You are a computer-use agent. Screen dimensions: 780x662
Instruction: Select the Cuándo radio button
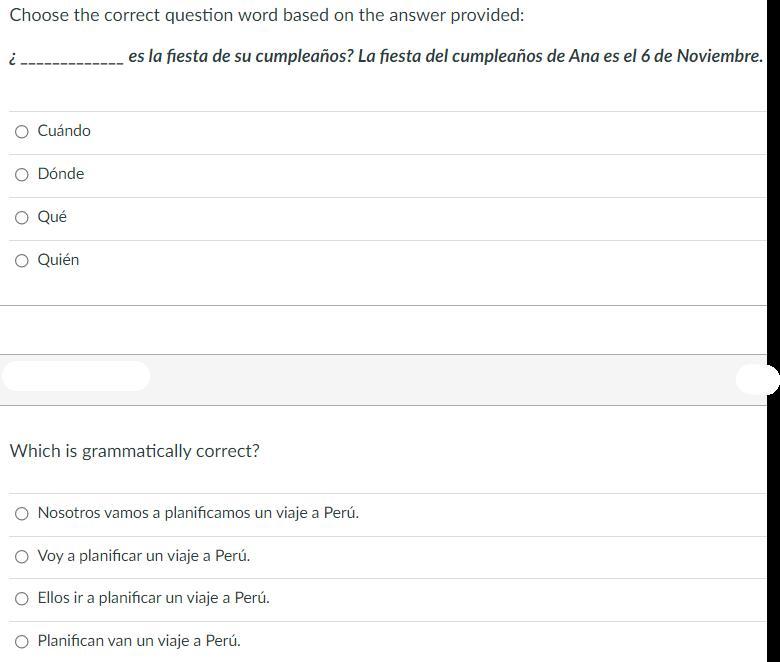tap(22, 132)
